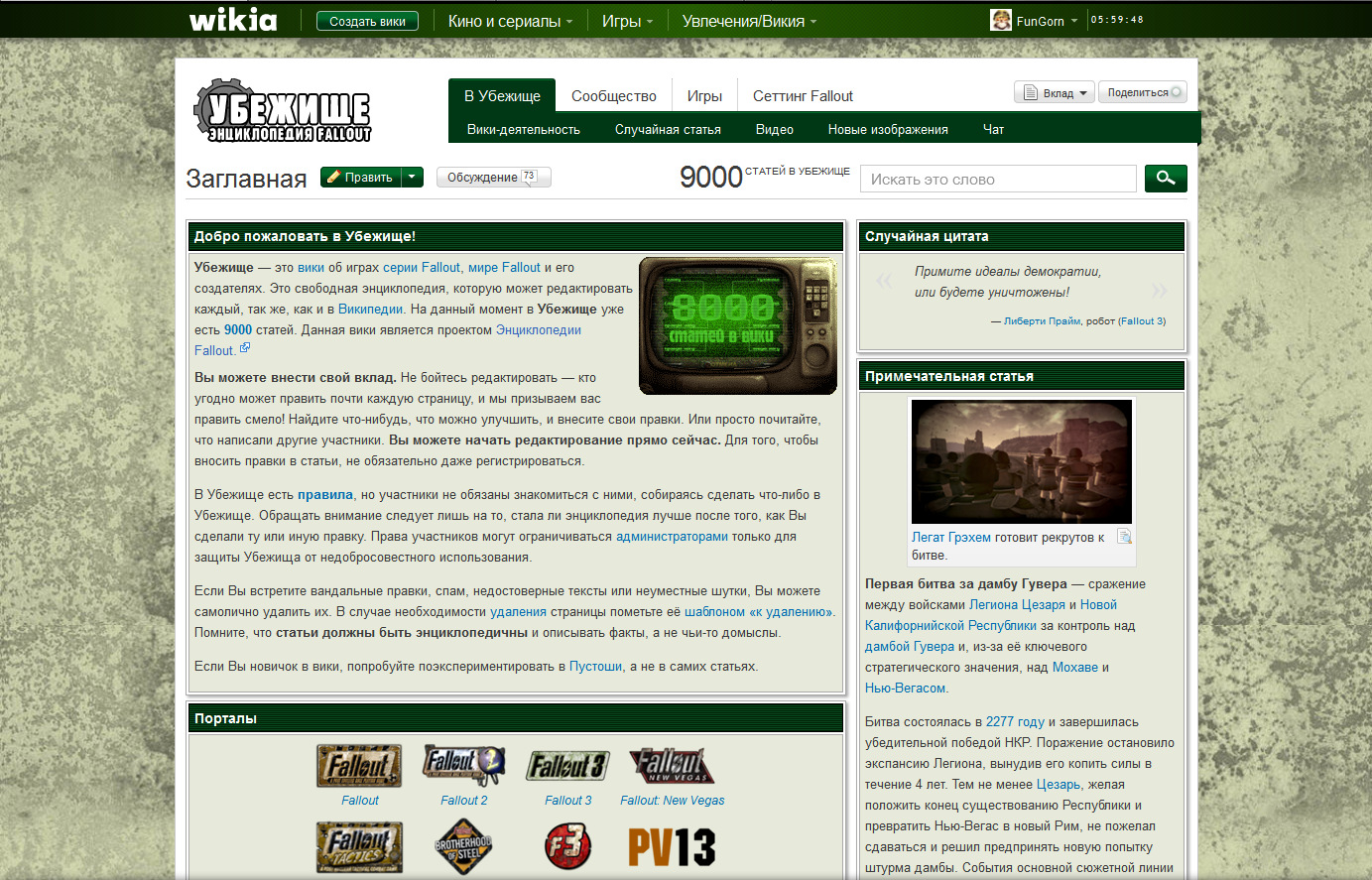Open the Fallout: New Vegas caption link
1372x880 pixels.
[x=672, y=800]
